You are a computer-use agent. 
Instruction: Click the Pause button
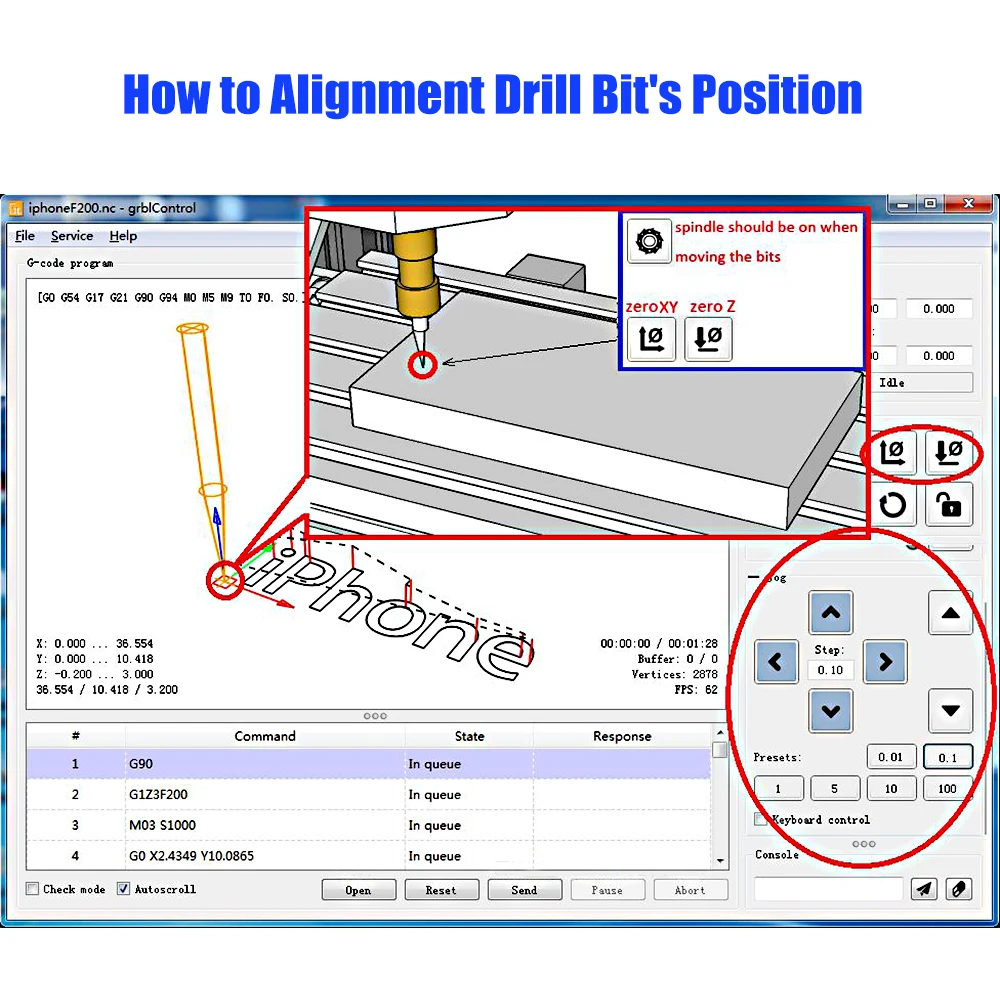tap(607, 890)
